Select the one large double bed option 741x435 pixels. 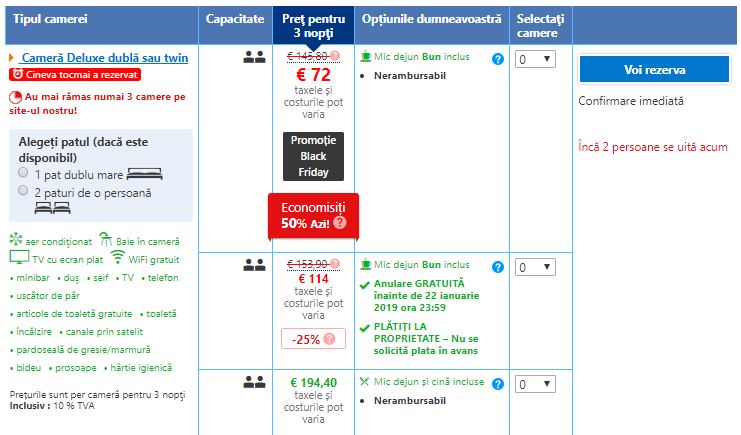click(23, 173)
